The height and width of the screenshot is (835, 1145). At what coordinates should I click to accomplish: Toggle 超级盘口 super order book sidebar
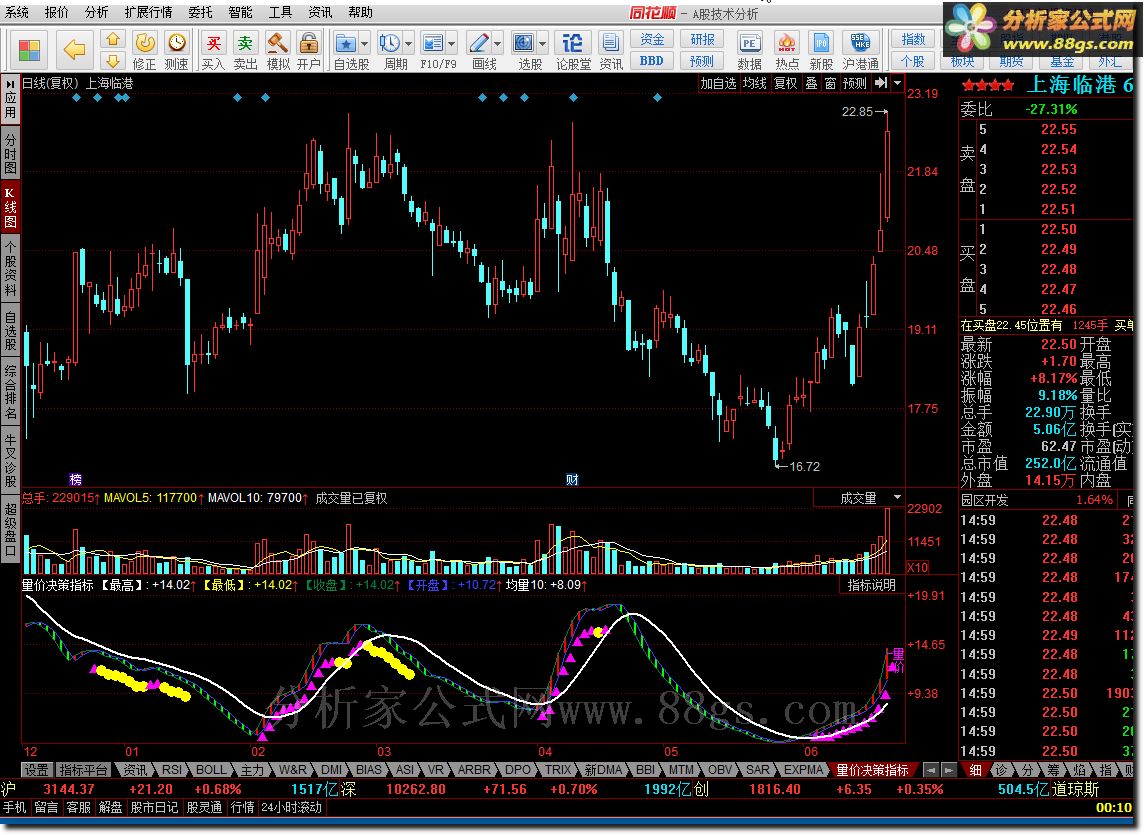coord(10,530)
